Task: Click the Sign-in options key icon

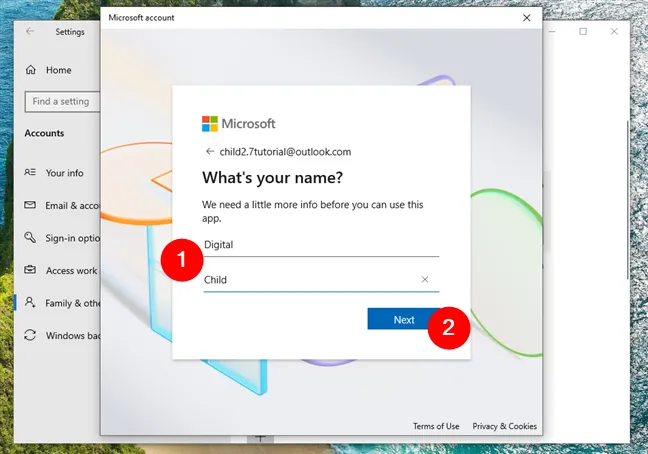Action: [x=30, y=237]
